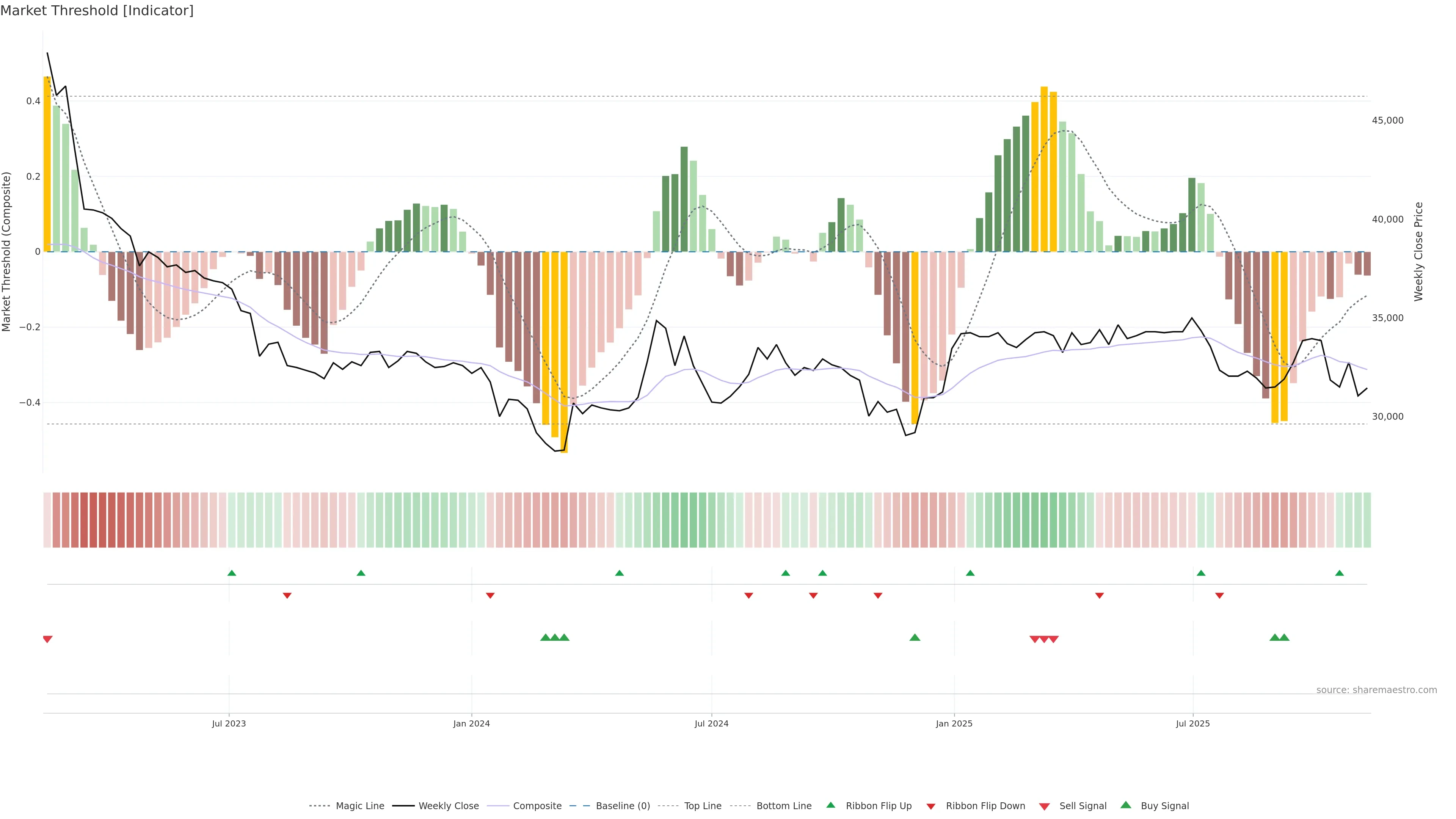Click the rightmost Ribbon Flip Up marker
The image size is (1456, 819).
click(x=1339, y=573)
